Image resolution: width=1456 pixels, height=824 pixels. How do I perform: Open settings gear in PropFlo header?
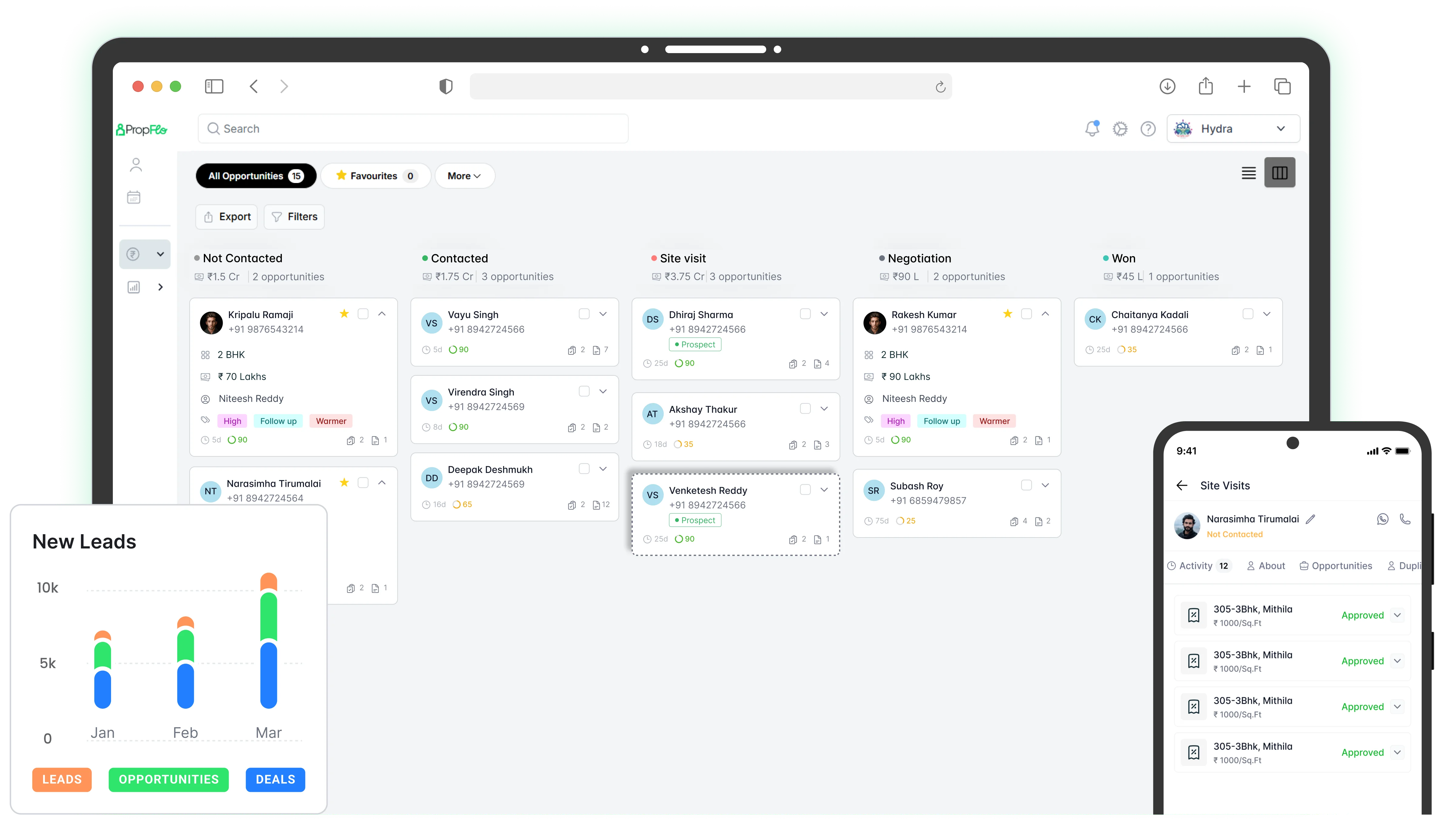[x=1120, y=129]
